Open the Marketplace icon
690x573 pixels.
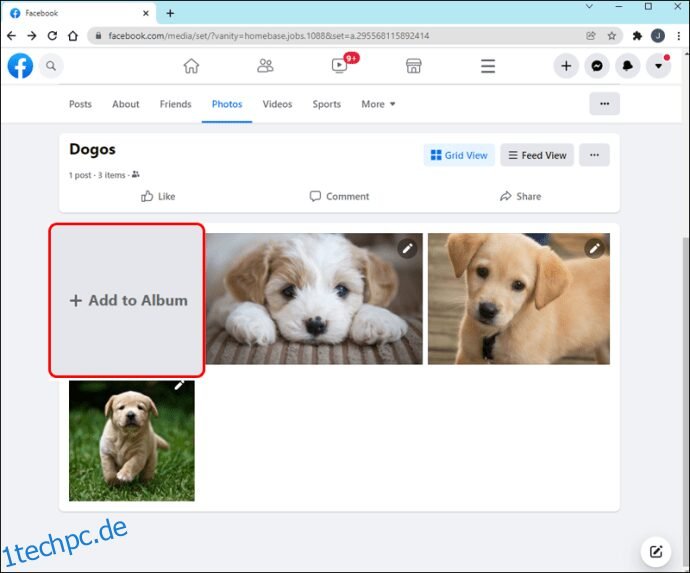413,66
